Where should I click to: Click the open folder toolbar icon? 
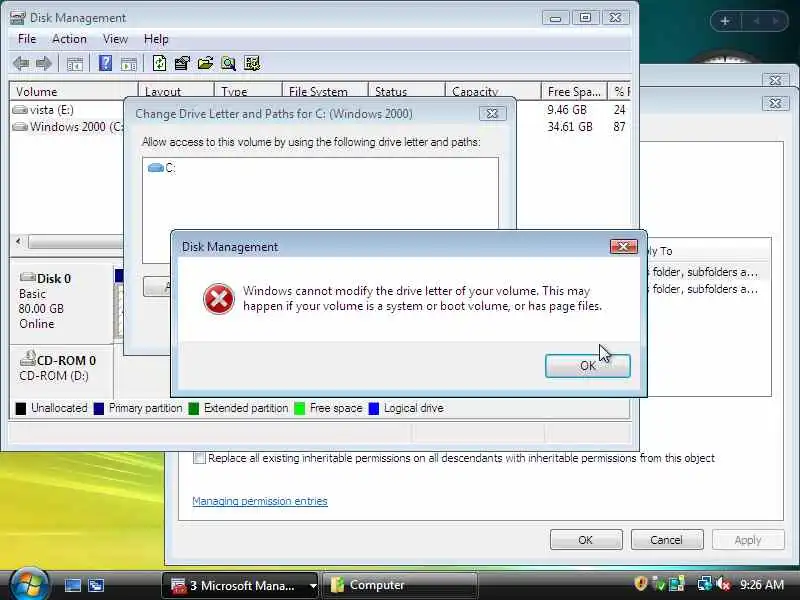pyautogui.click(x=205, y=63)
